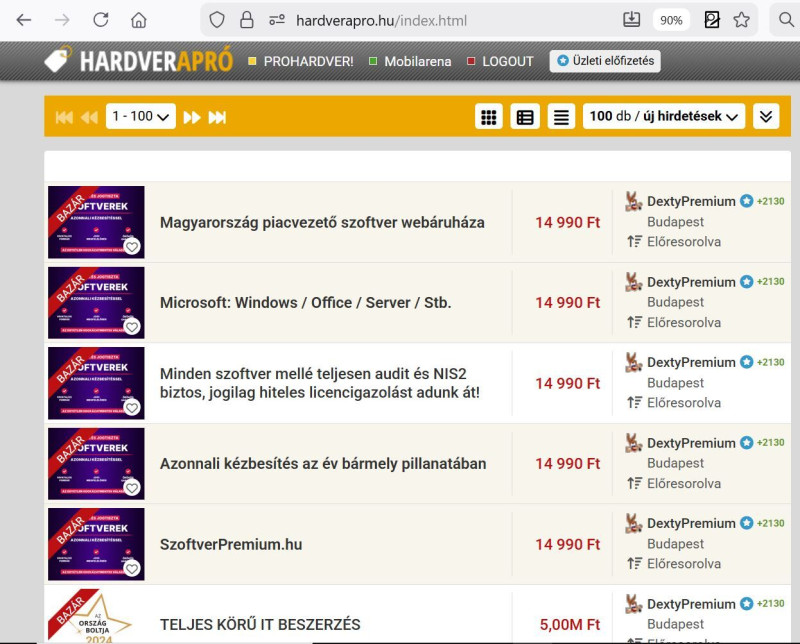Click the shield tracking protection icon

pyautogui.click(x=217, y=20)
